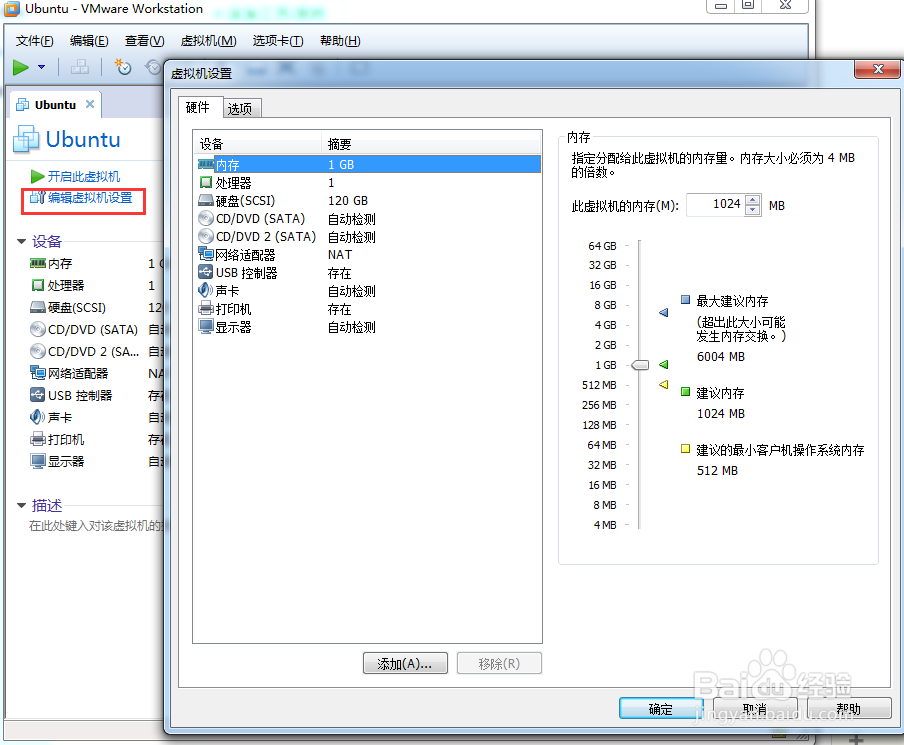The image size is (904, 745).
Task: Click the snapshot clock toolbar icon
Action: pyautogui.click(x=123, y=67)
